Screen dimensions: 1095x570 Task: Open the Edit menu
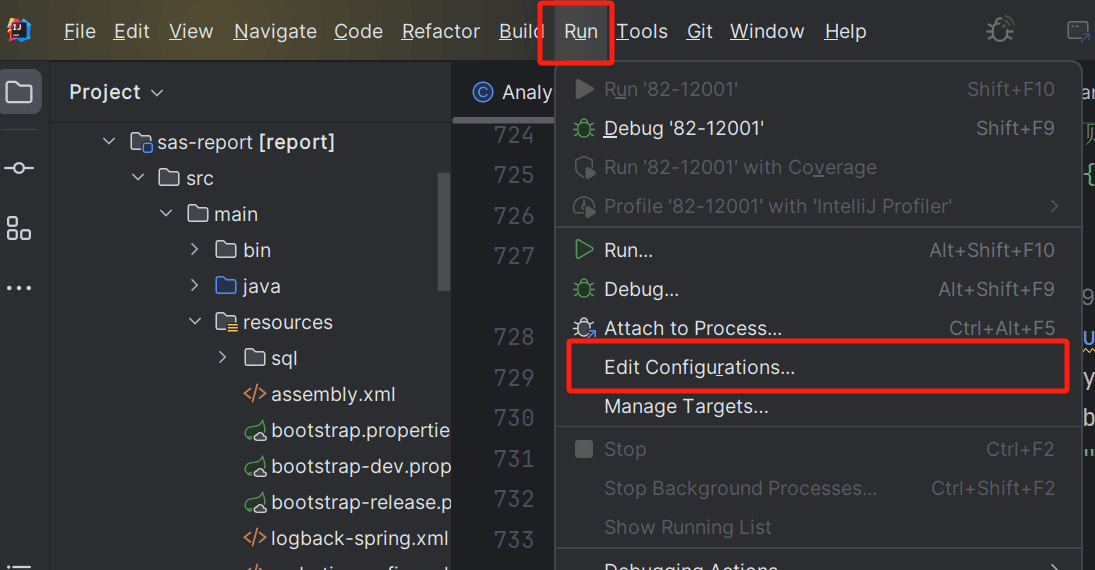click(x=131, y=31)
